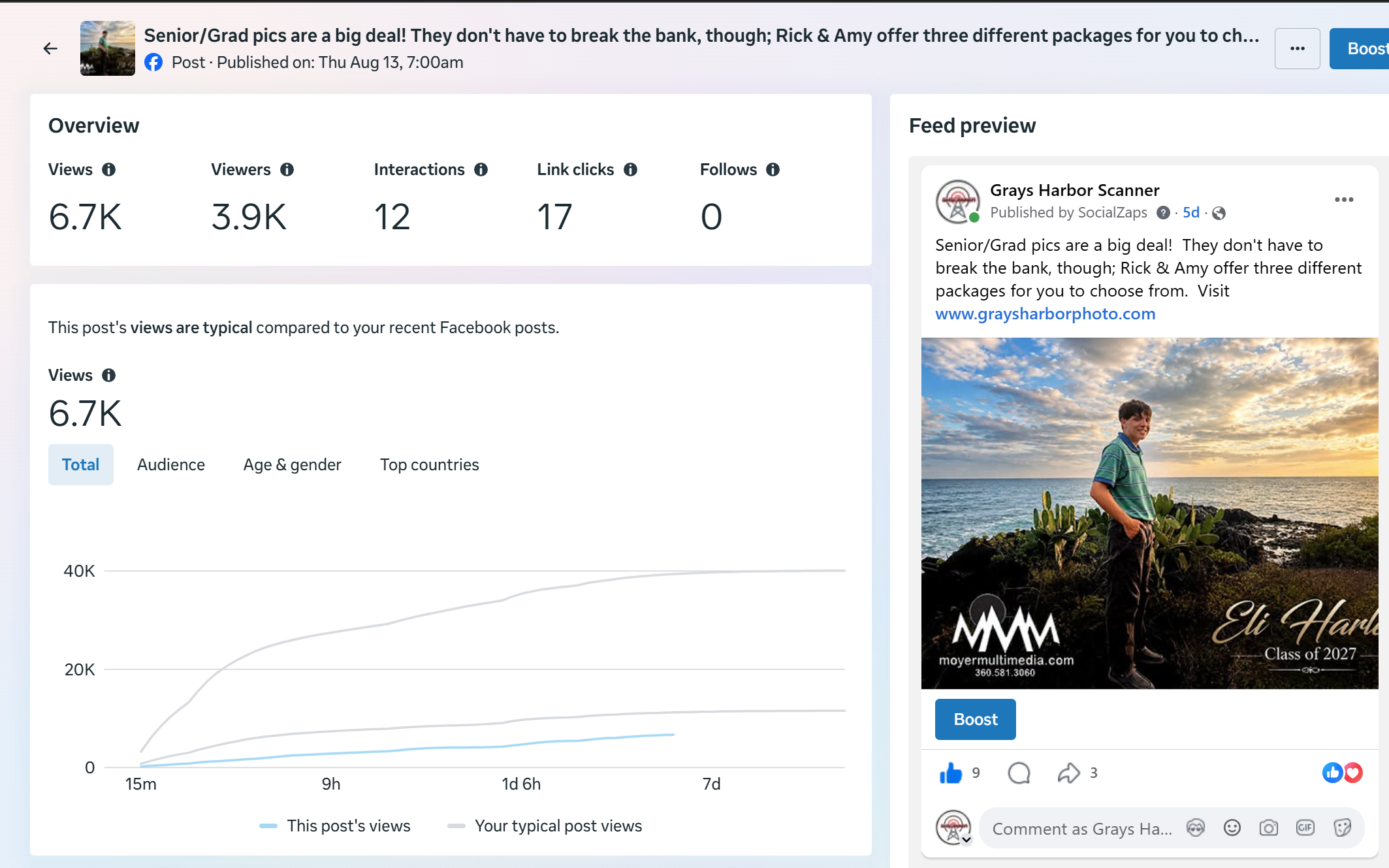Toggle This post's views legend entry
The height and width of the screenshot is (868, 1389).
click(335, 826)
